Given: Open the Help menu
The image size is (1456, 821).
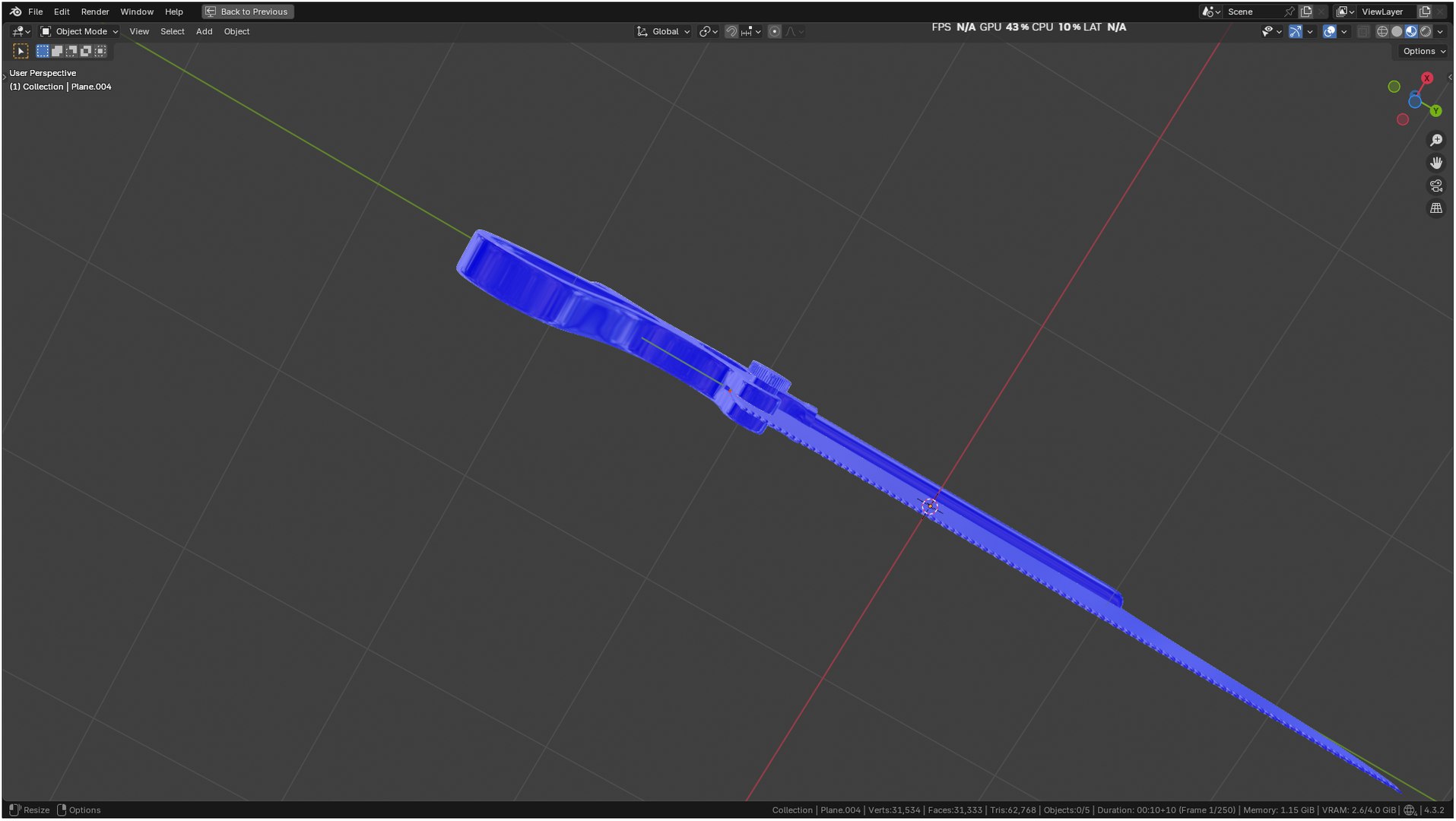Looking at the screenshot, I should (x=174, y=11).
